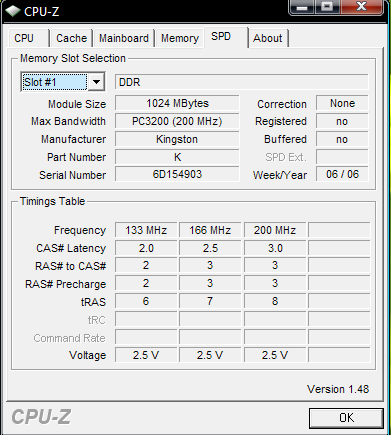Select the serial number 6D154903
Image resolution: width=391 pixels, height=435 pixels.
pyautogui.click(x=177, y=174)
